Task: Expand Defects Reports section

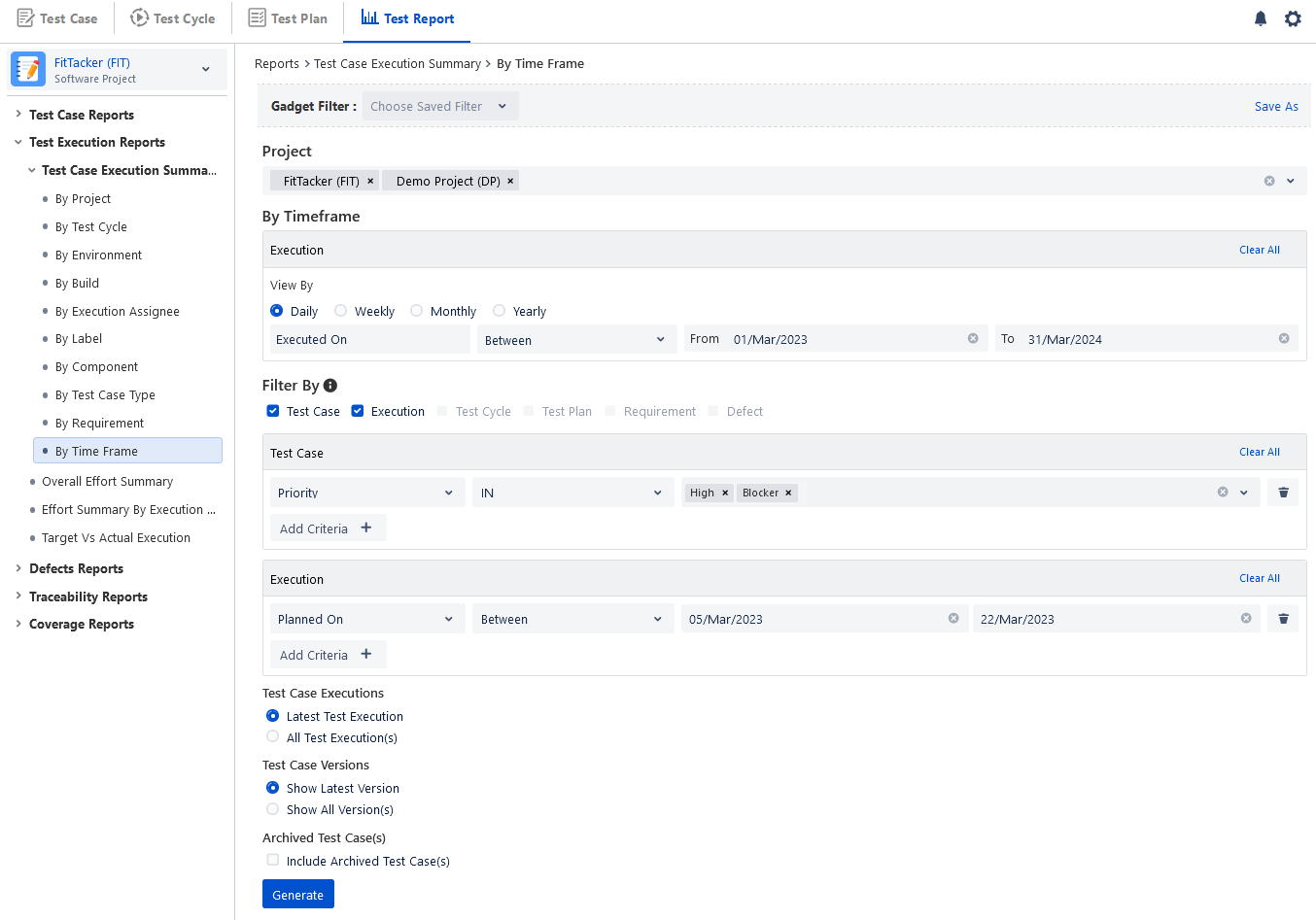Action: coord(18,567)
